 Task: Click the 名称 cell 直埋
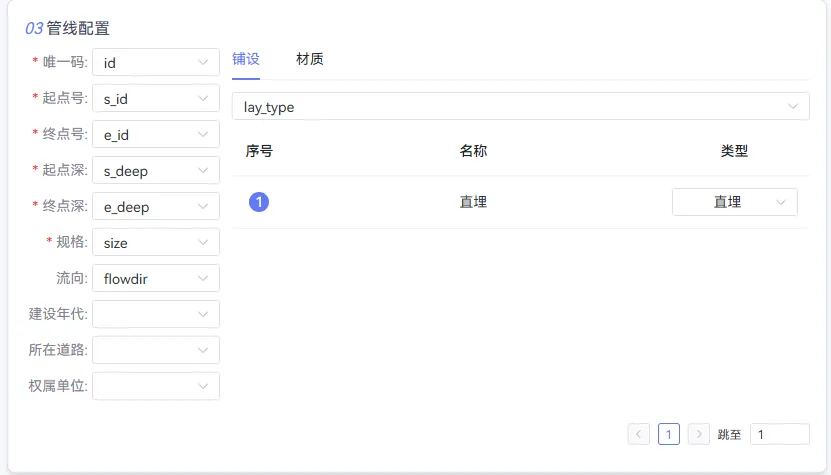473,202
